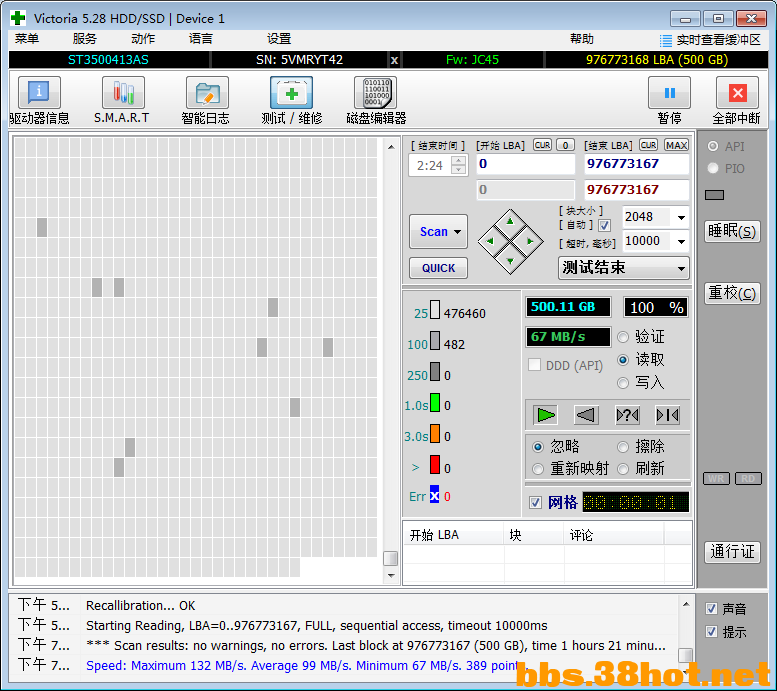Image resolution: width=777 pixels, height=691 pixels.
Task: Toggle the Grid (网格) checkbox
Action: click(x=535, y=503)
